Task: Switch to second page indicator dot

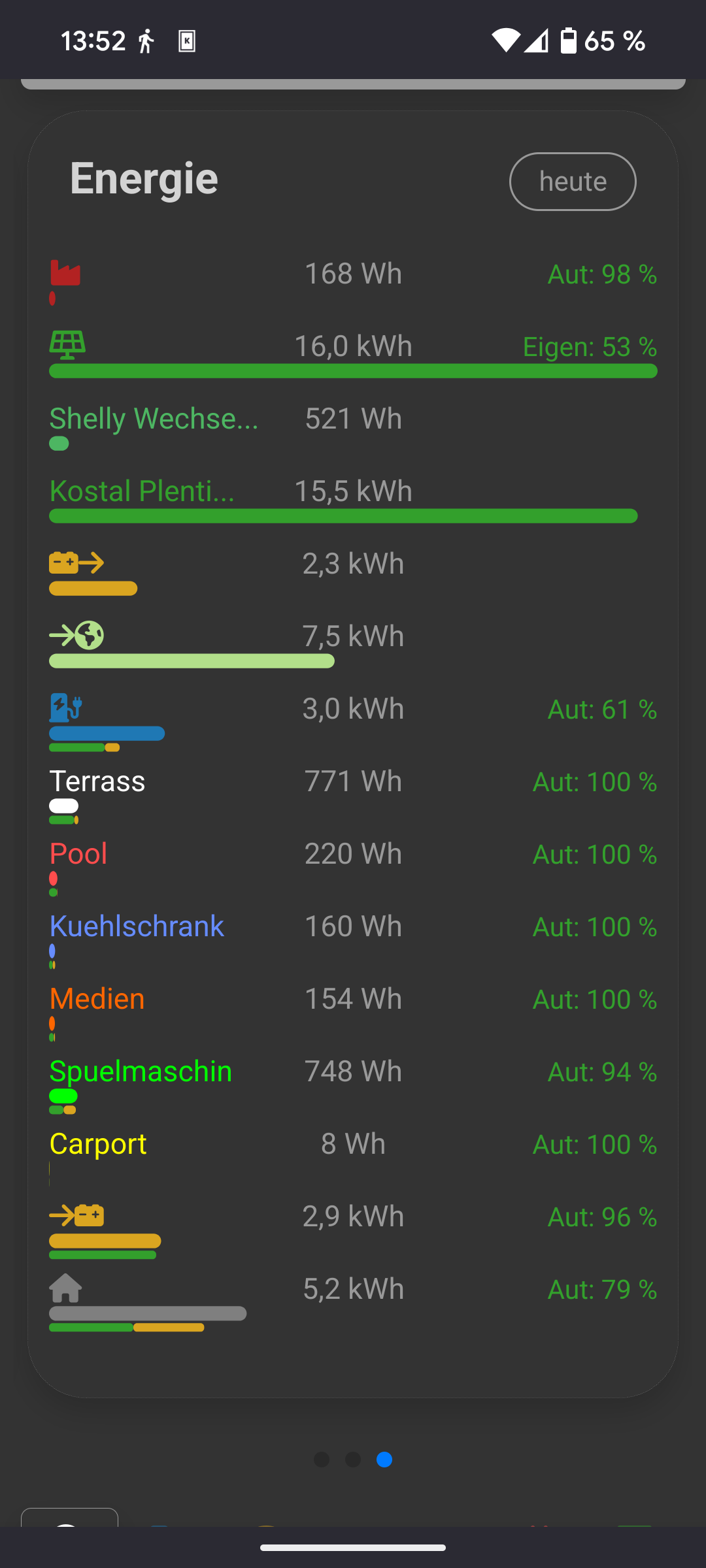Action: click(x=353, y=1460)
